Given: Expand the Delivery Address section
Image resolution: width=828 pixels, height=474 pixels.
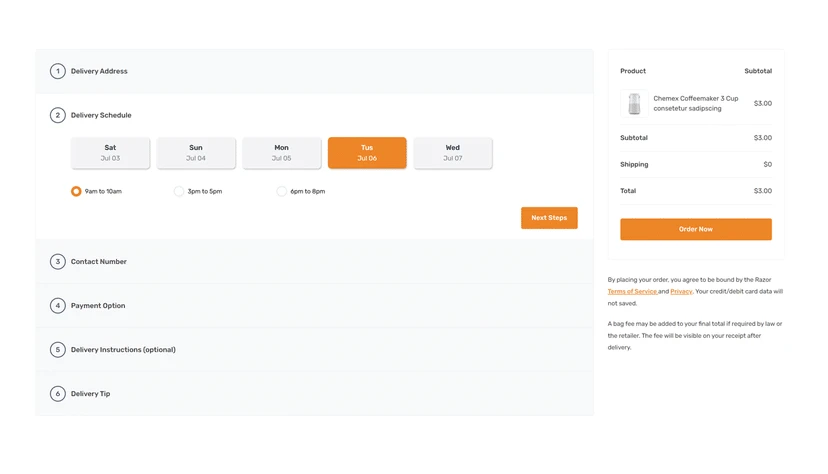Looking at the screenshot, I should pos(99,71).
